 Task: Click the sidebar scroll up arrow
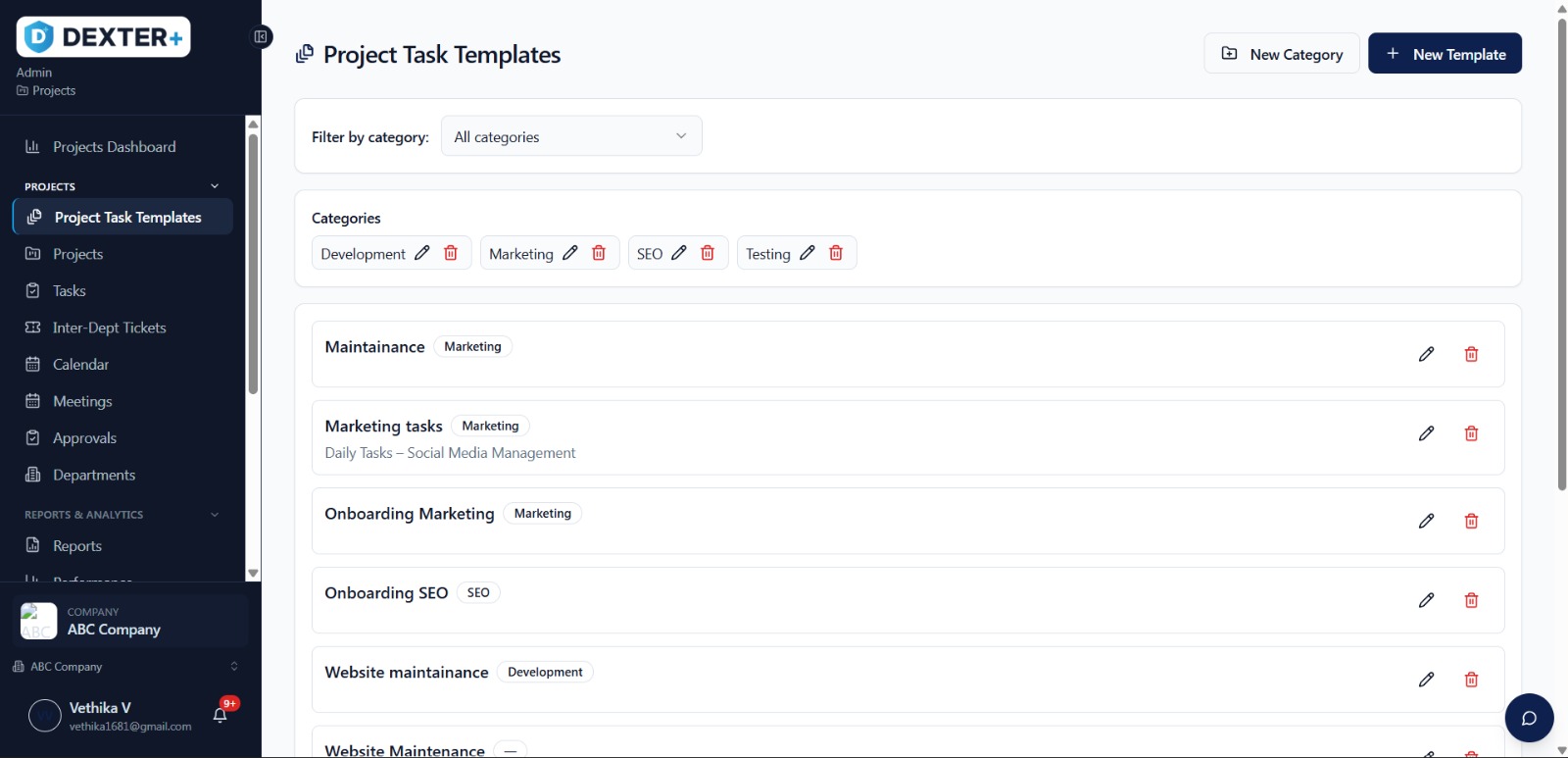(x=253, y=124)
